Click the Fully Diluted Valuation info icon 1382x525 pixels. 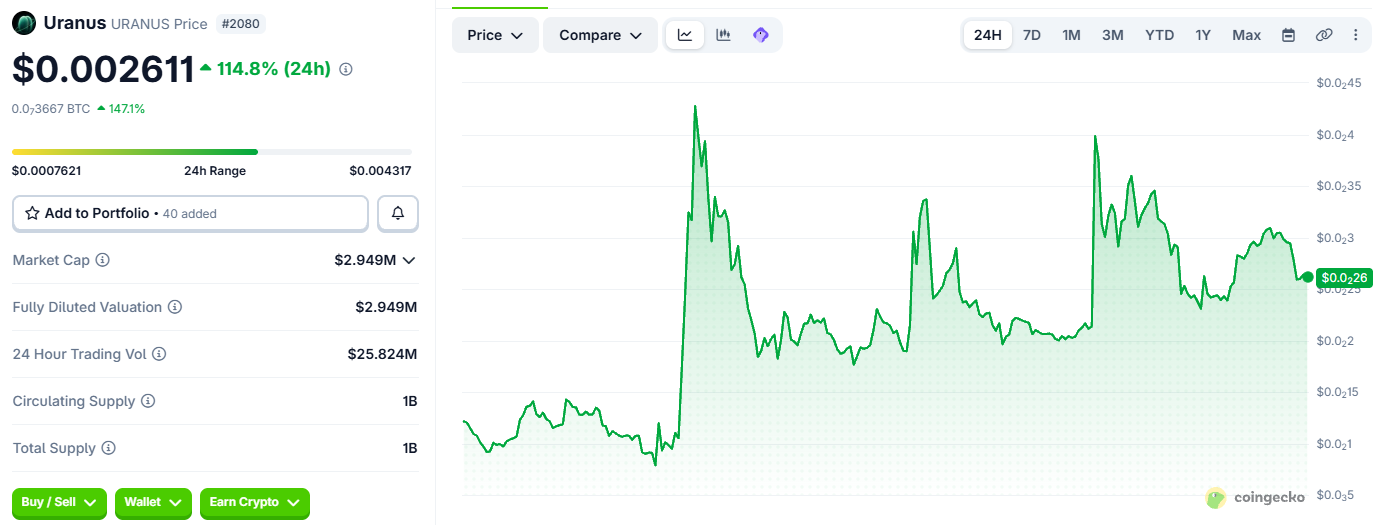pos(175,307)
